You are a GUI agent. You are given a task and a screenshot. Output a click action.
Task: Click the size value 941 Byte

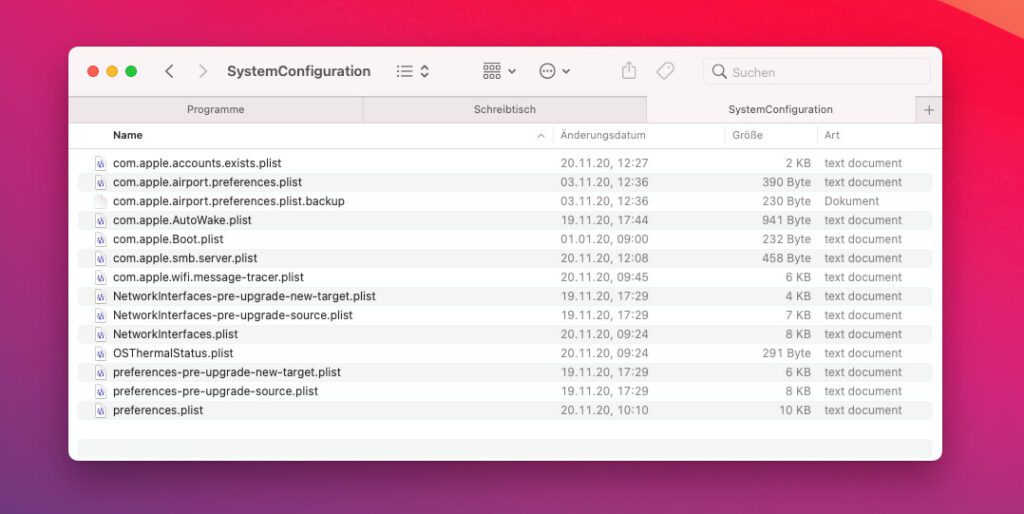coord(786,220)
